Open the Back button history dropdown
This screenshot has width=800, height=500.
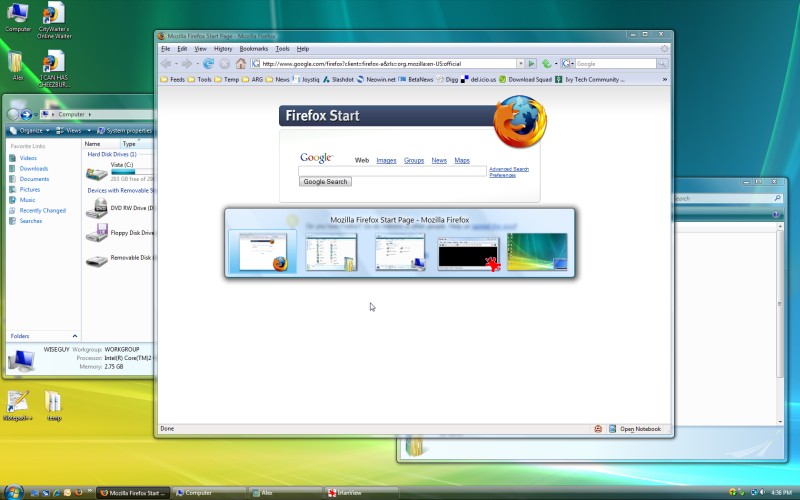pos(176,64)
